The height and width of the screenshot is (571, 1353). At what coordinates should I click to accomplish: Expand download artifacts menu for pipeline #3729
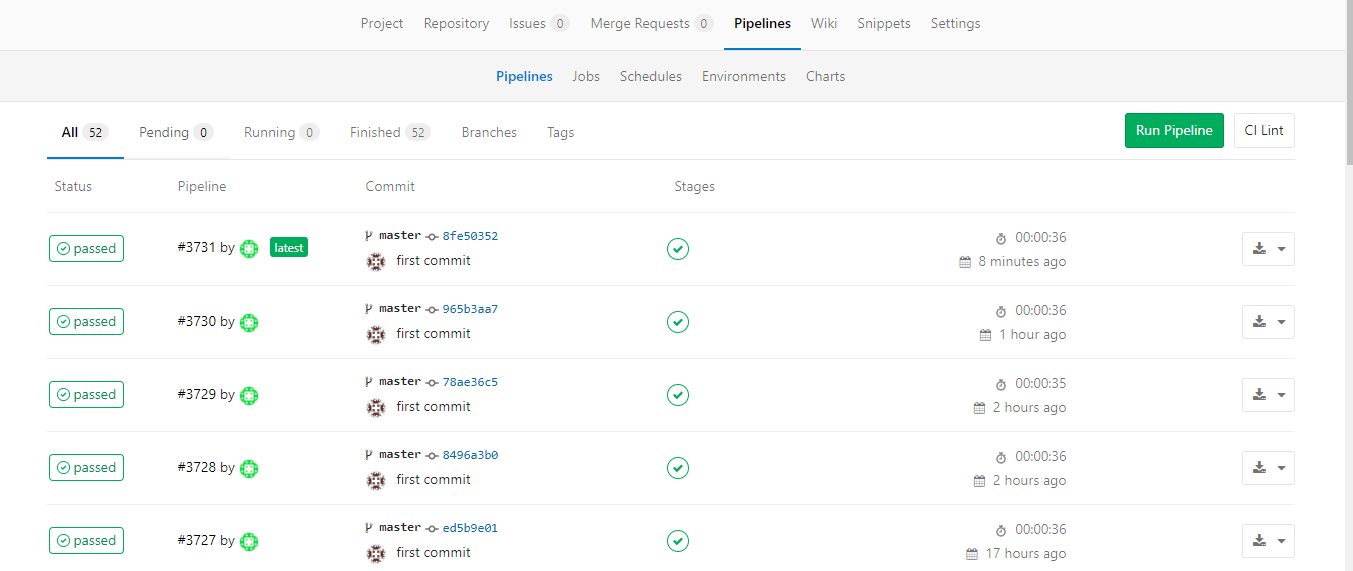pyautogui.click(x=1268, y=395)
